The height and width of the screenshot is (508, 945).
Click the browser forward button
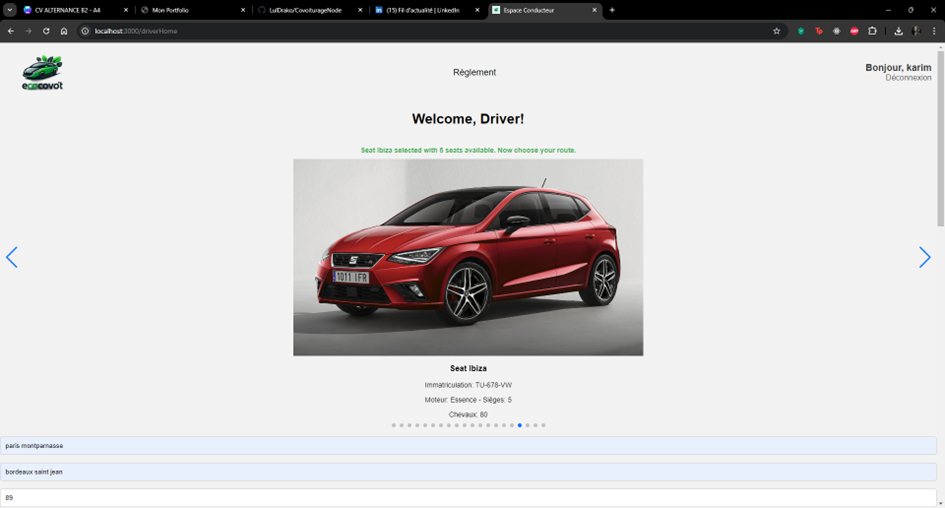(x=28, y=31)
